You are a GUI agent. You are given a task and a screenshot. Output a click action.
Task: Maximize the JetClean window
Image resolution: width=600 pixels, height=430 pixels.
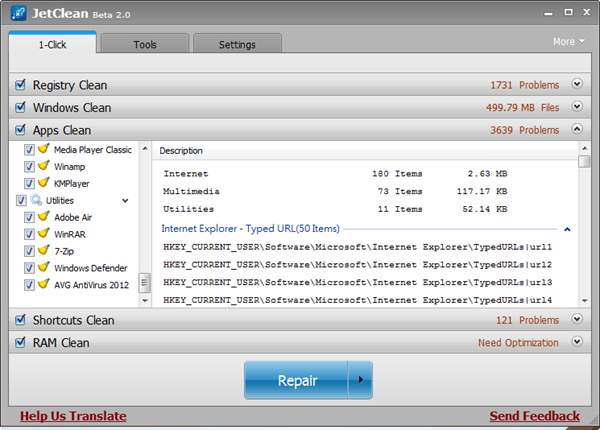click(x=569, y=12)
